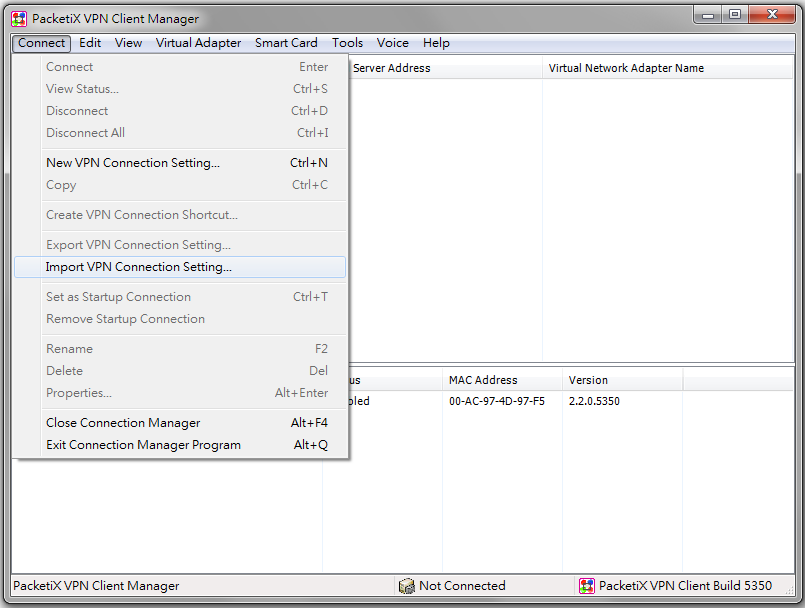805x608 pixels.
Task: Open the Tools menu
Action: [x=347, y=43]
